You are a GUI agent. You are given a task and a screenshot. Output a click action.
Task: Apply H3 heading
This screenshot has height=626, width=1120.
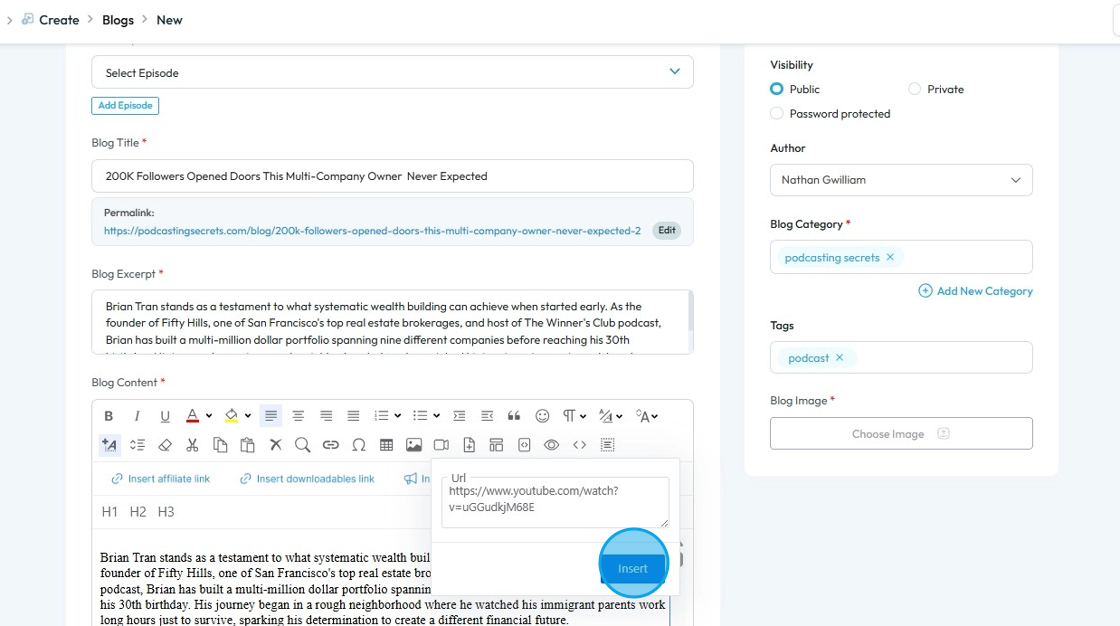[x=166, y=512]
